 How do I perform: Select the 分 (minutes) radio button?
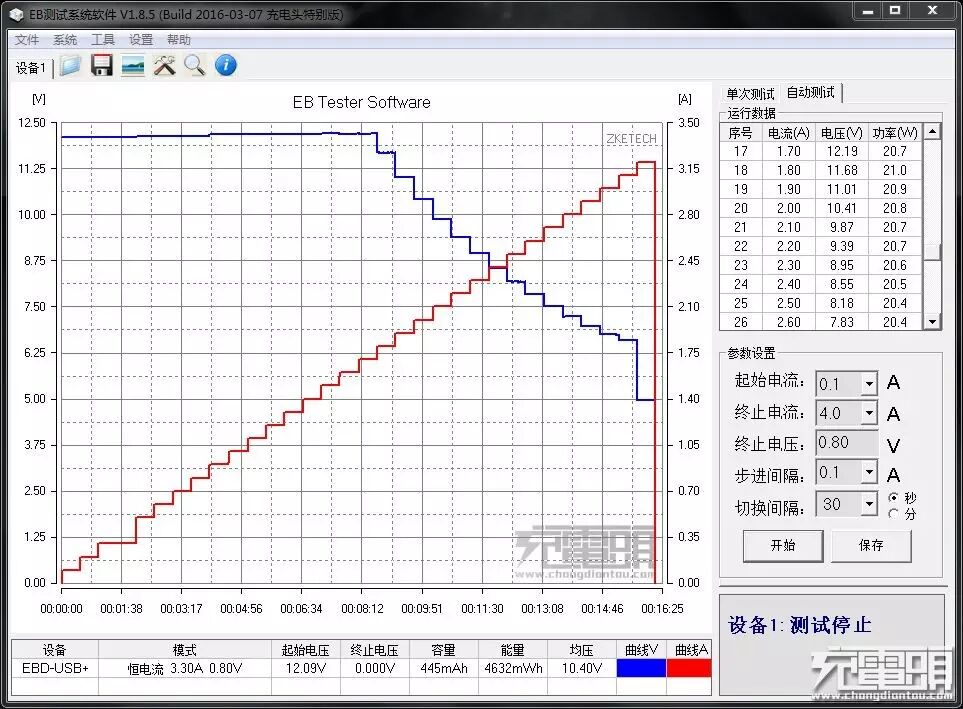pyautogui.click(x=893, y=514)
